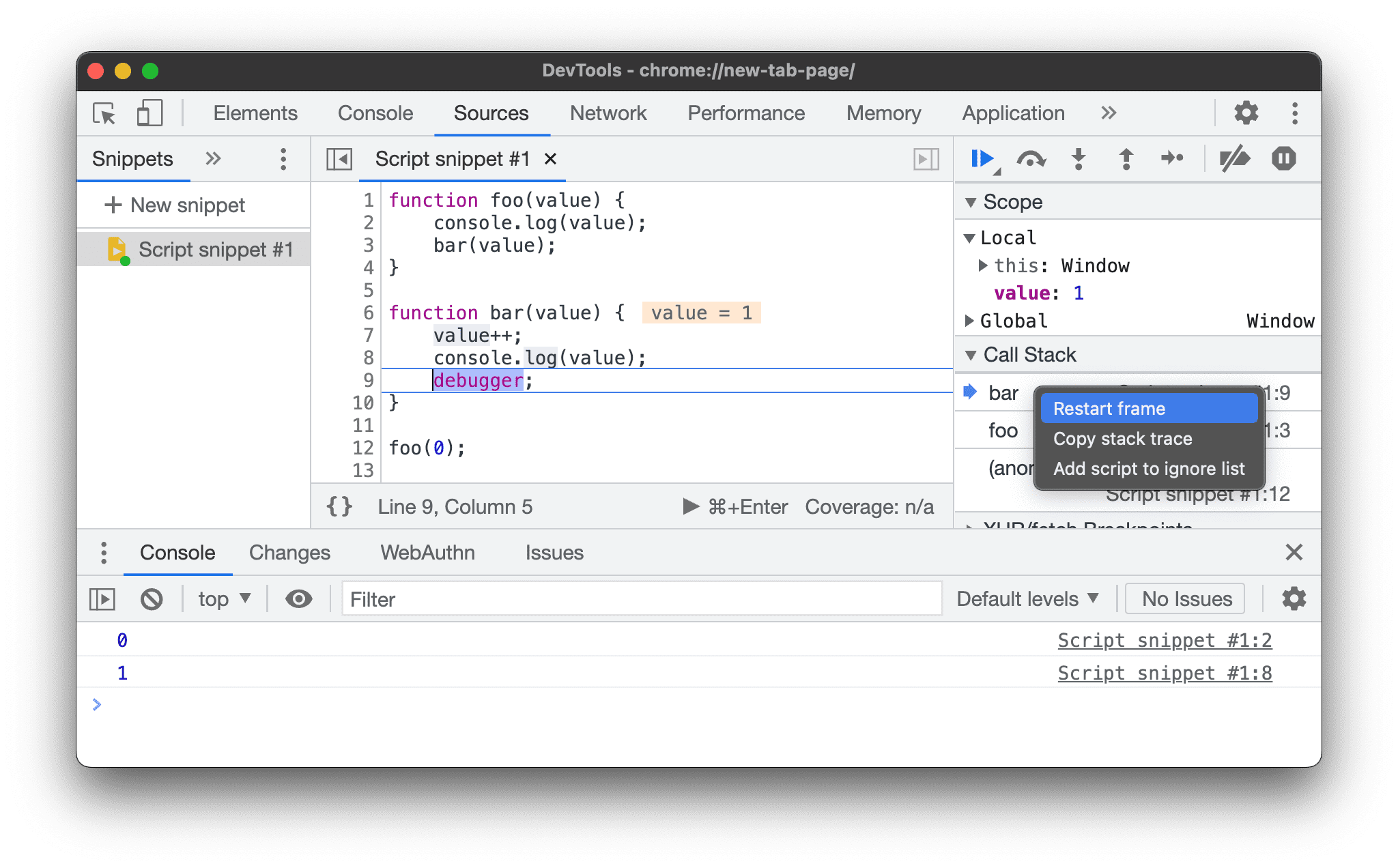Viewport: 1398px width, 868px height.
Task: Click the Step over next function call icon
Action: tap(1029, 158)
